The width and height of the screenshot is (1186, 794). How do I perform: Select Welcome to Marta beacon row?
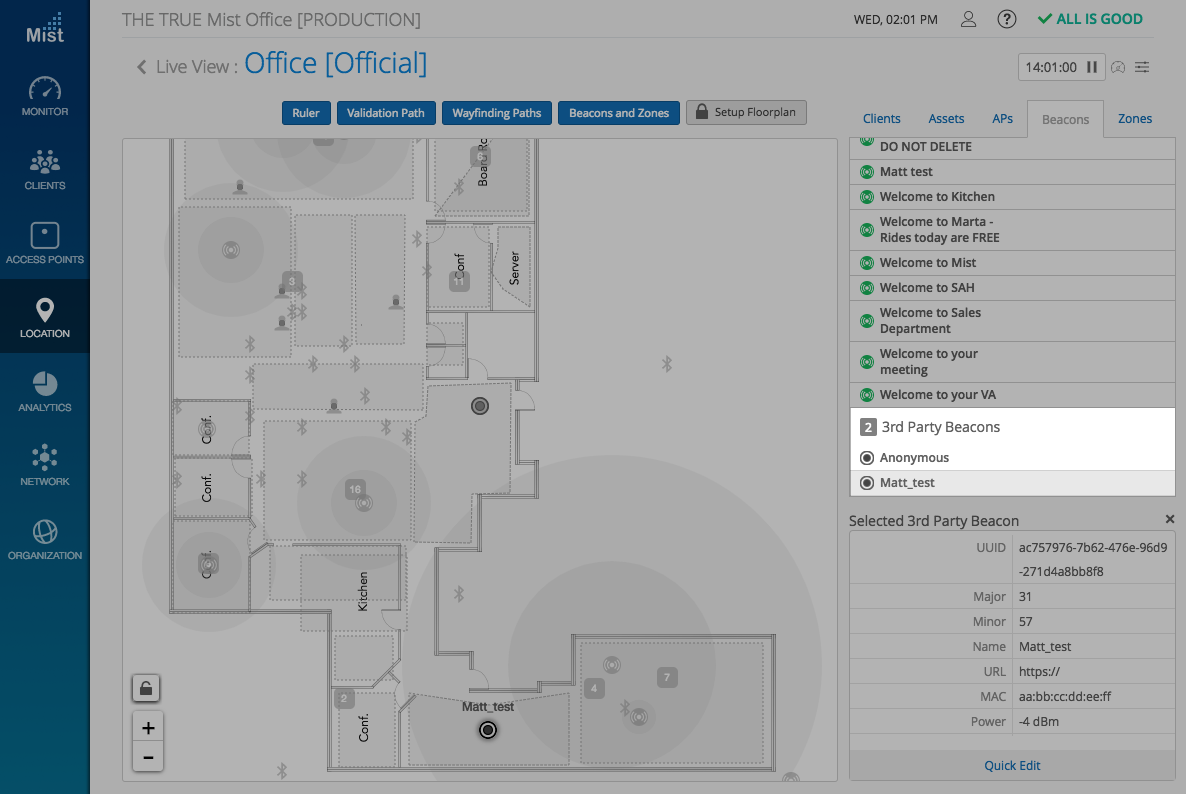[1012, 229]
